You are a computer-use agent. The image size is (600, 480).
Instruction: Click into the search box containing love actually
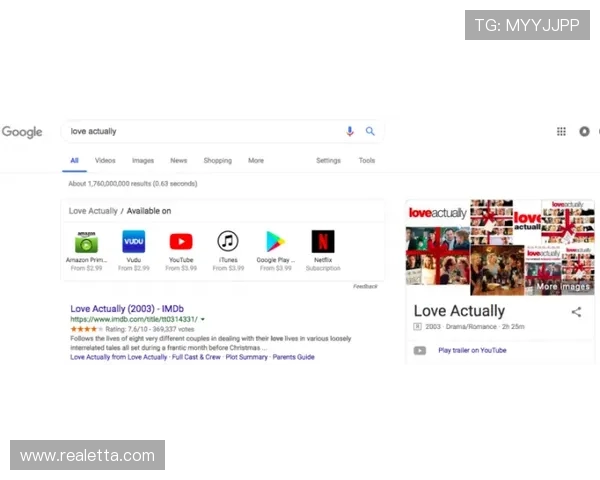point(200,131)
